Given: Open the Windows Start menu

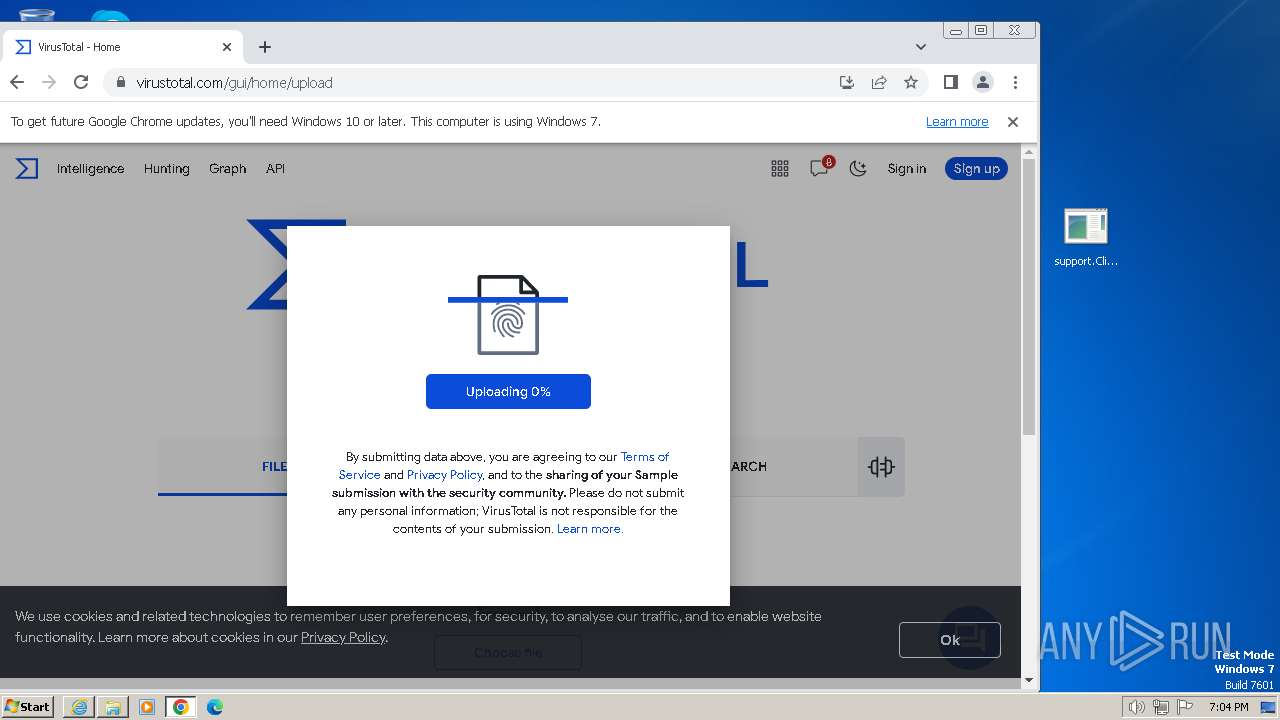Looking at the screenshot, I should 28,707.
